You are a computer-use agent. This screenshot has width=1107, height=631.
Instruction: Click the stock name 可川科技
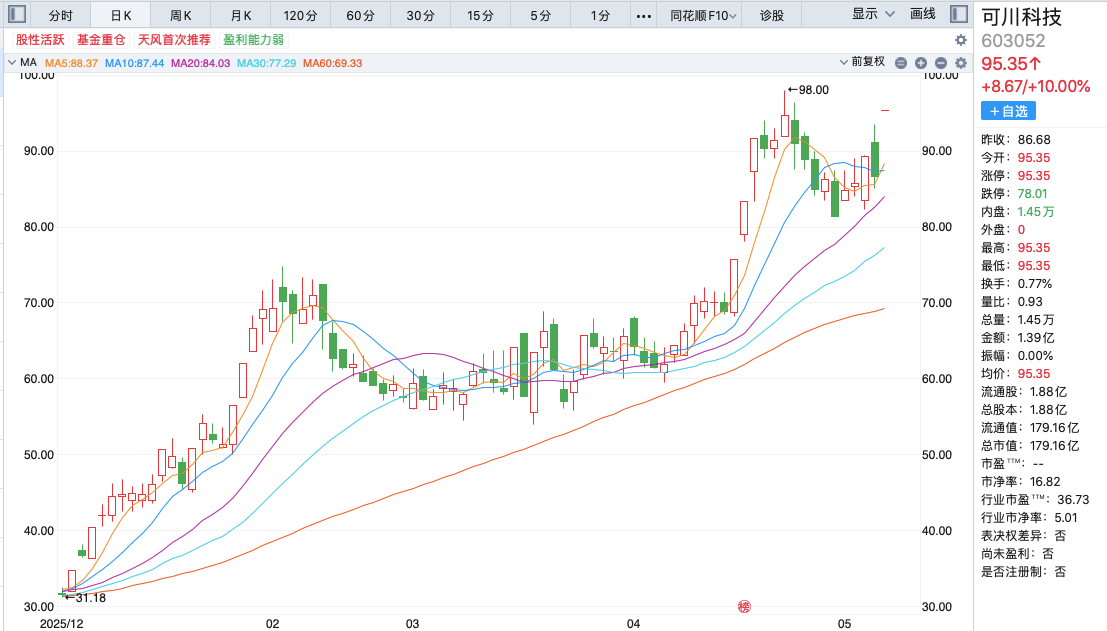(x=1022, y=16)
